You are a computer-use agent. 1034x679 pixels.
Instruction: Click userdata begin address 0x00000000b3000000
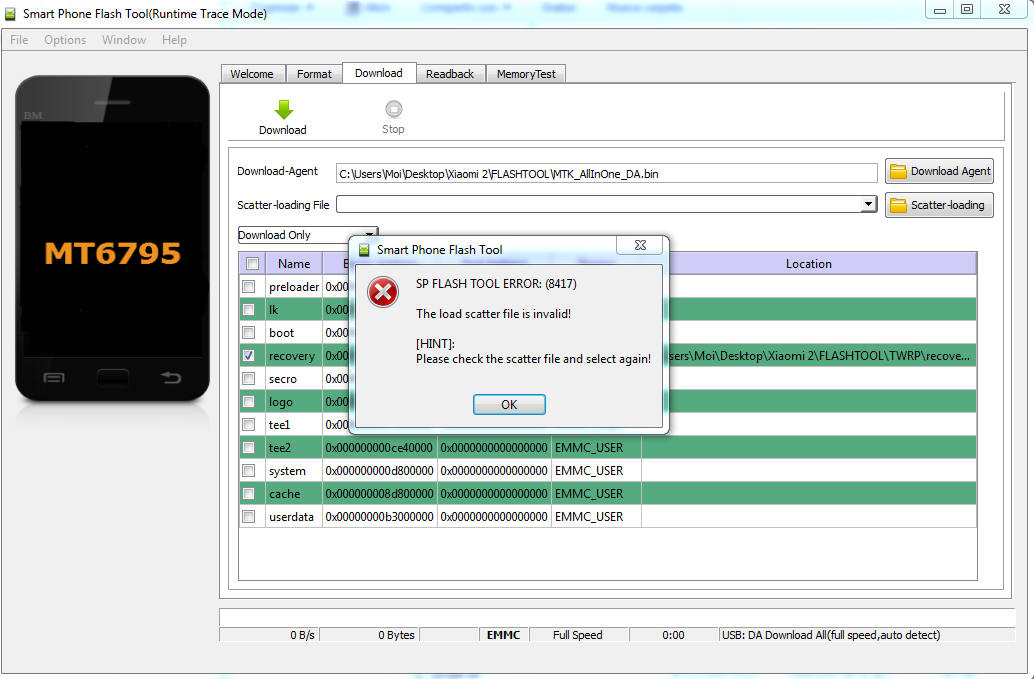380,517
